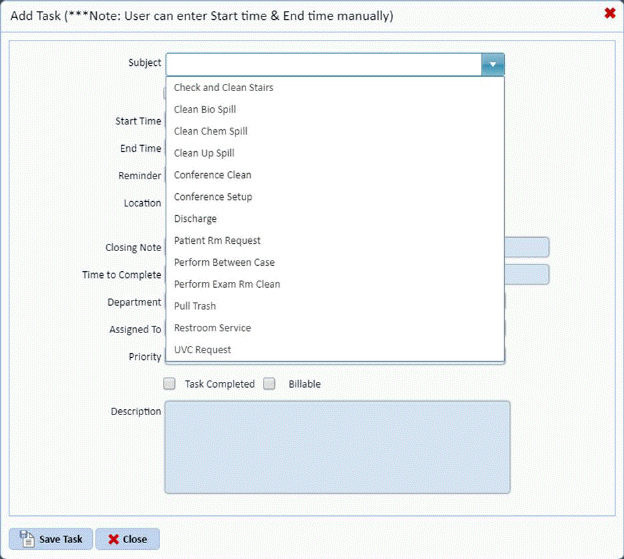This screenshot has width=624, height=559.
Task: Pick 'UVC Request' option
Action: click(x=202, y=350)
